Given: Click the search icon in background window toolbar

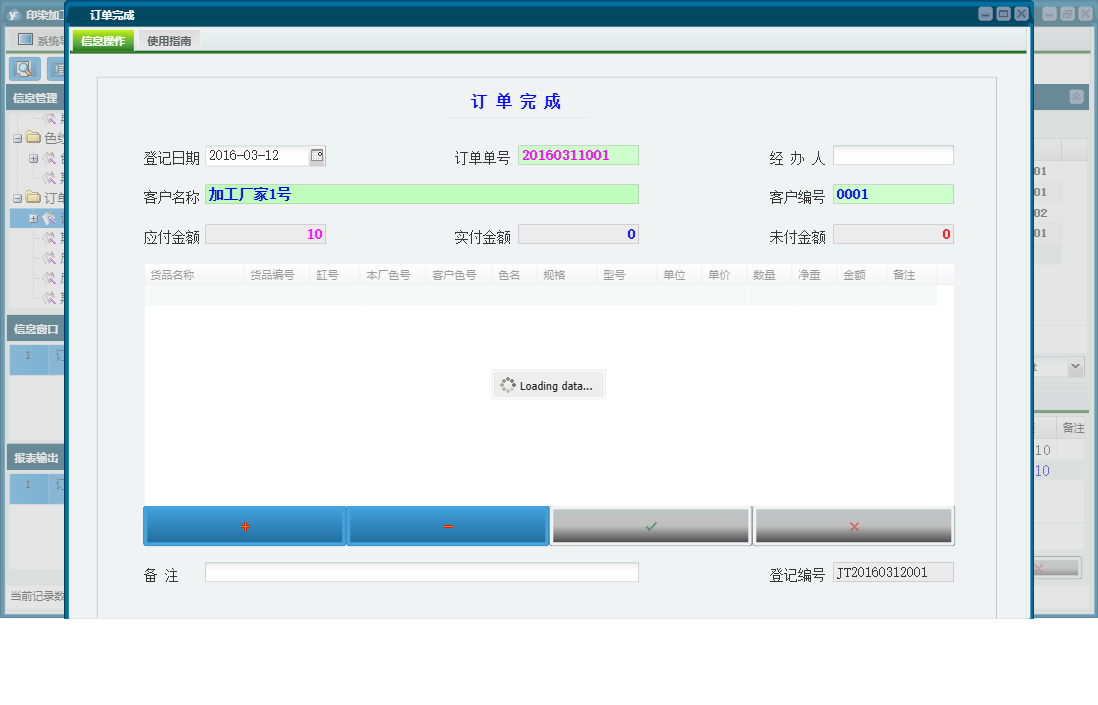Looking at the screenshot, I should click(25, 69).
